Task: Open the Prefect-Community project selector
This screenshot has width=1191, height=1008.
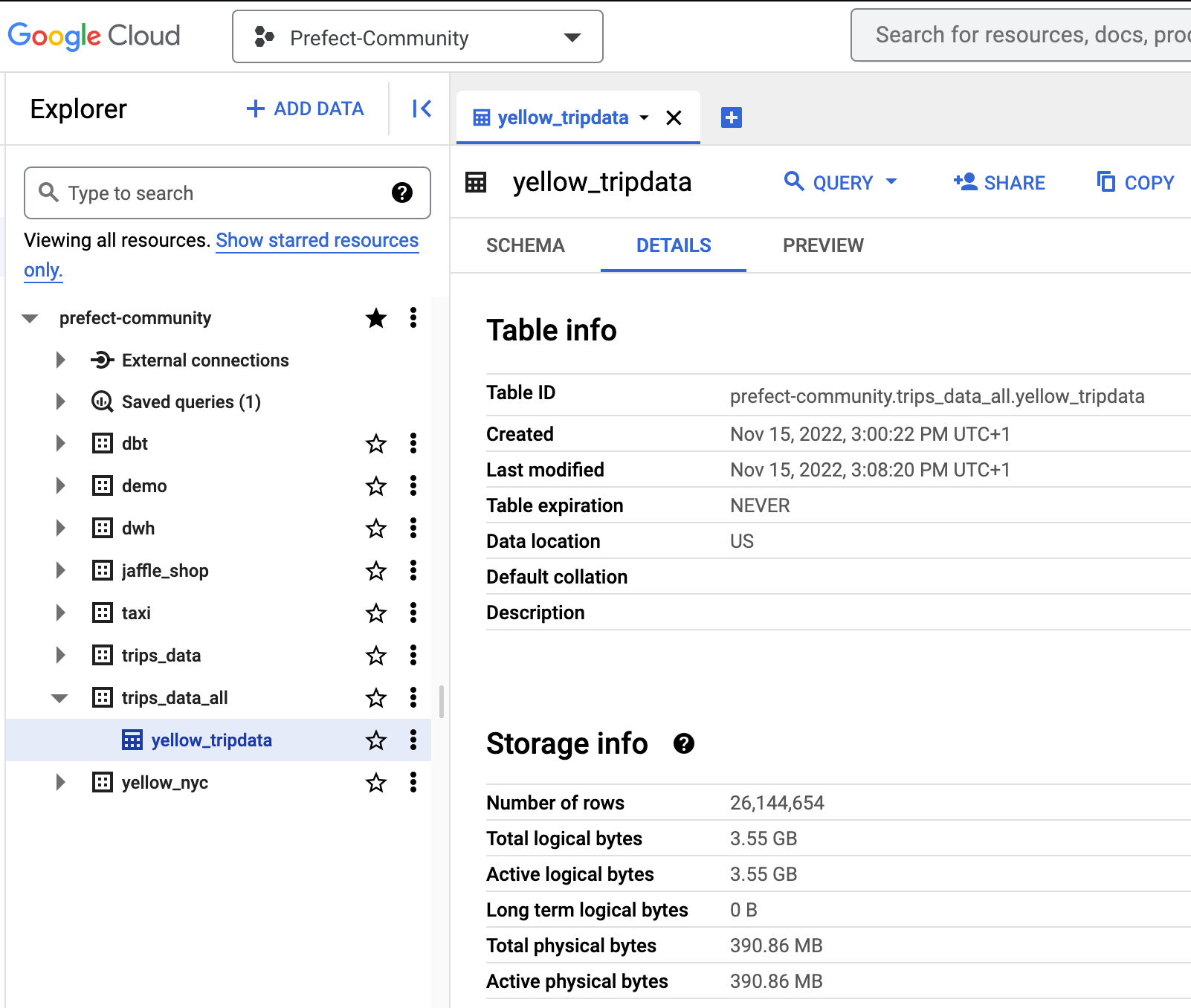Action: [418, 37]
